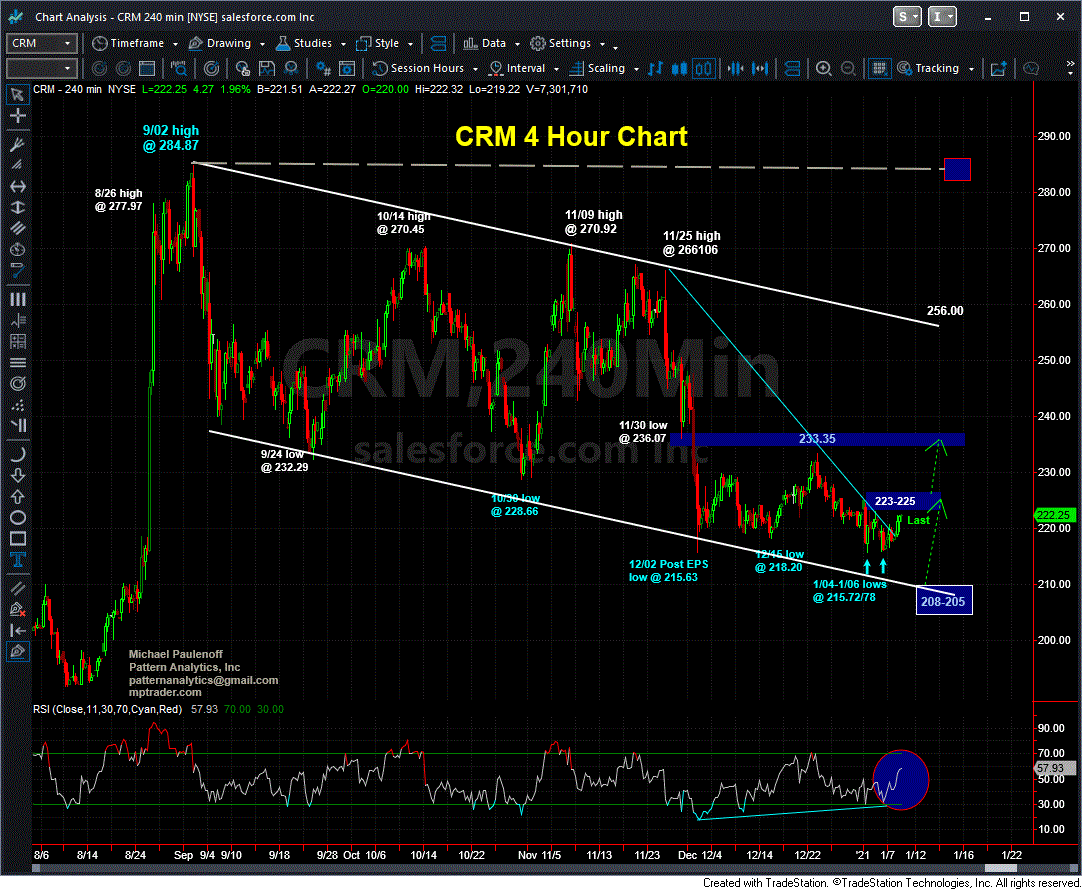Open the Timeframe menu
Screen dimensions: 1082x889
coord(135,43)
